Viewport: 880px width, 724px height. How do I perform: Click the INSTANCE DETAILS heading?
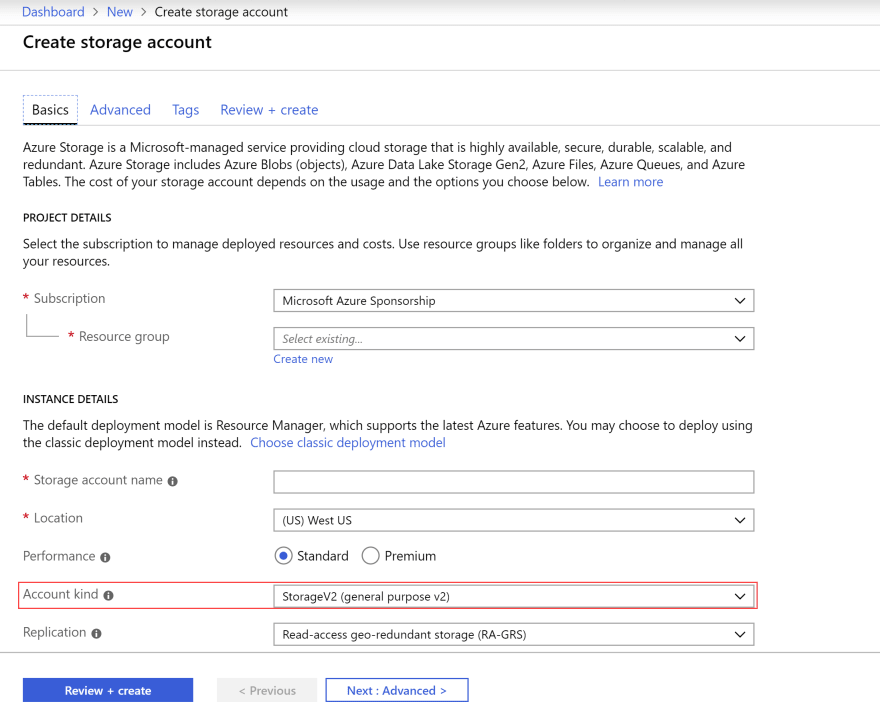click(71, 399)
